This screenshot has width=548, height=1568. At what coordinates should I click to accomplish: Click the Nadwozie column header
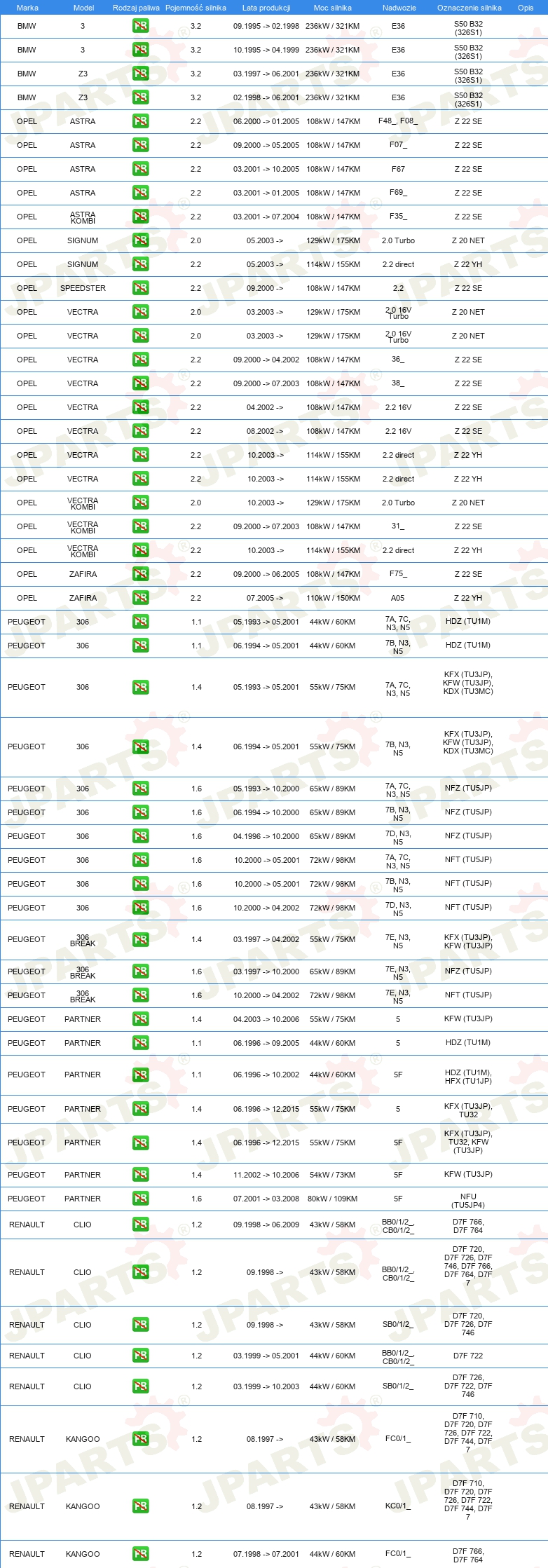coord(399,8)
